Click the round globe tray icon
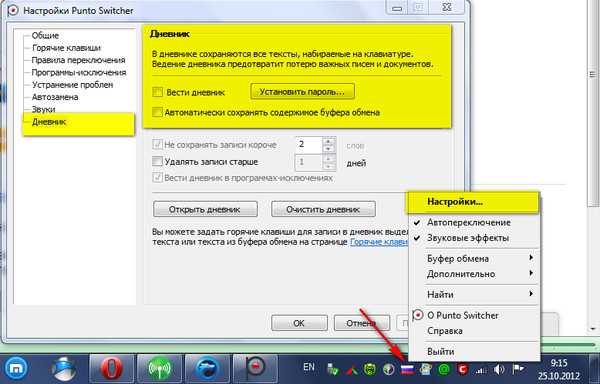 tap(389, 369)
